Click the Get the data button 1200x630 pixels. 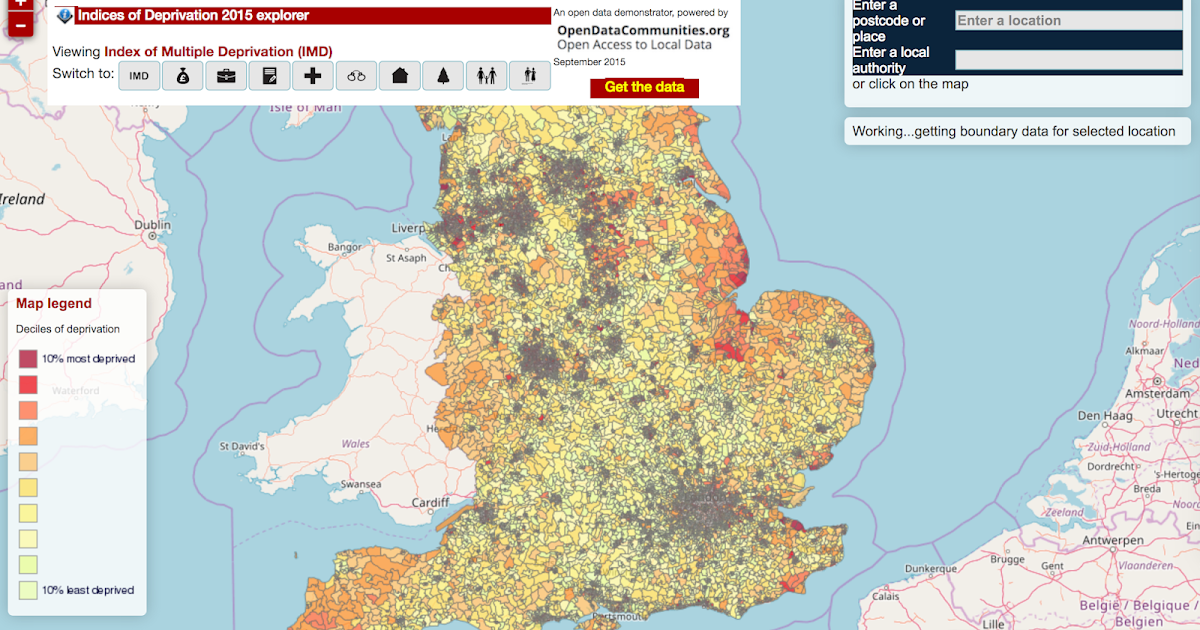click(644, 87)
